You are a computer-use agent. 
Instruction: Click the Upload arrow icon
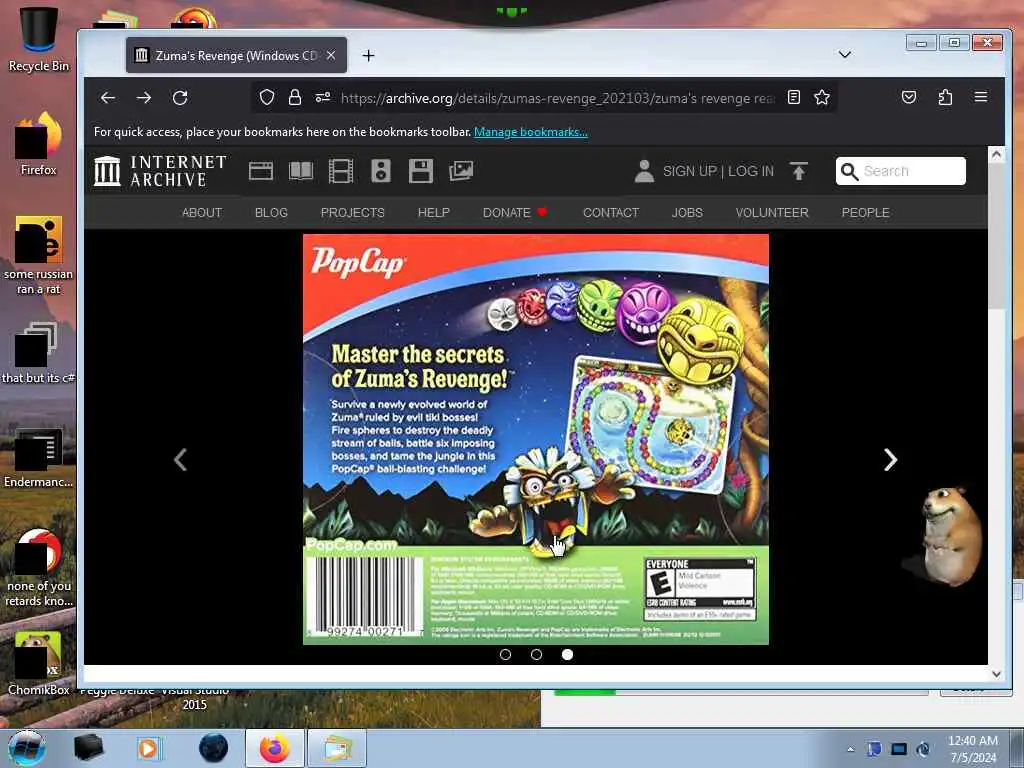click(798, 171)
